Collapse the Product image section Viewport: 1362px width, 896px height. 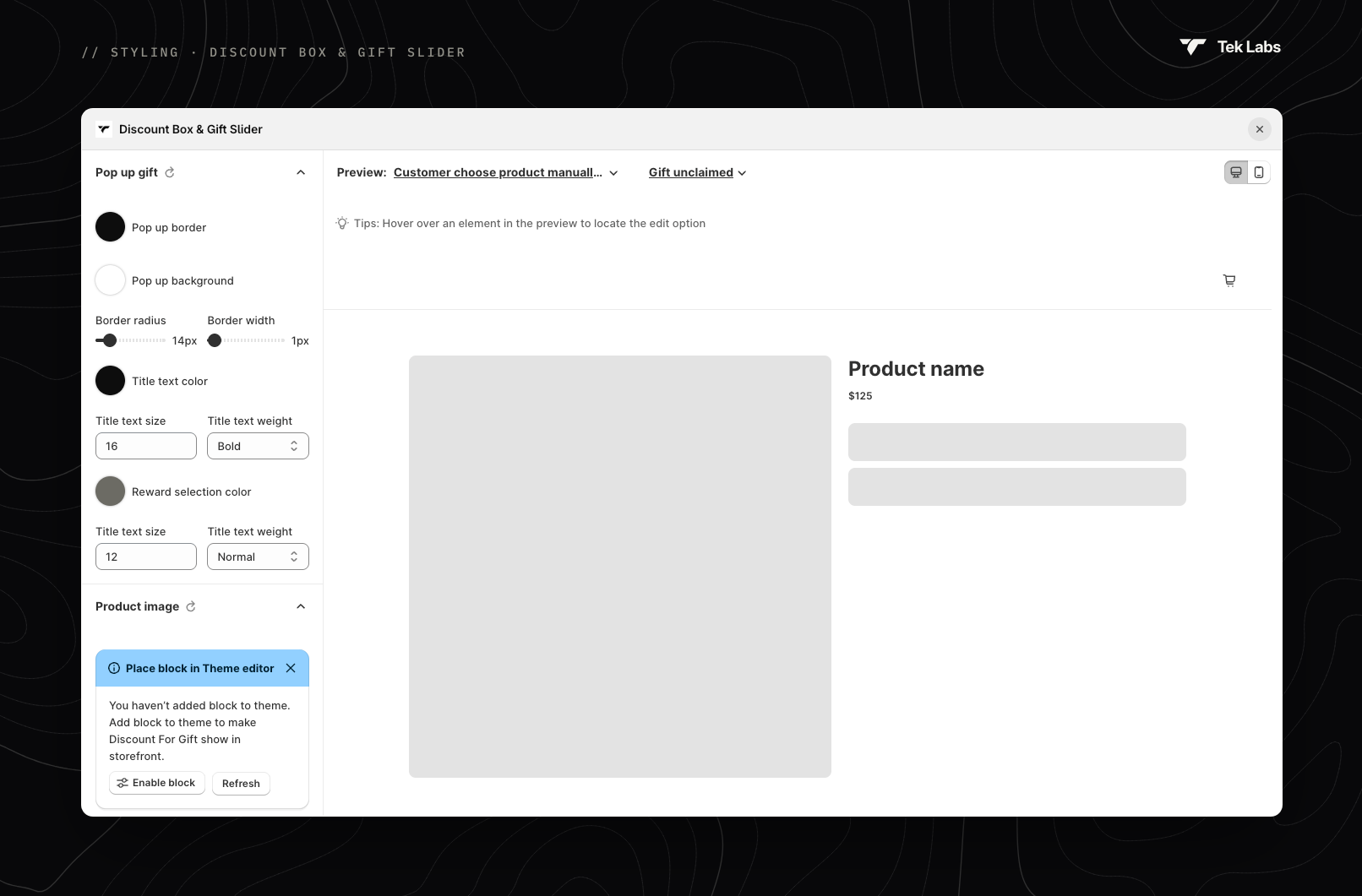[301, 606]
